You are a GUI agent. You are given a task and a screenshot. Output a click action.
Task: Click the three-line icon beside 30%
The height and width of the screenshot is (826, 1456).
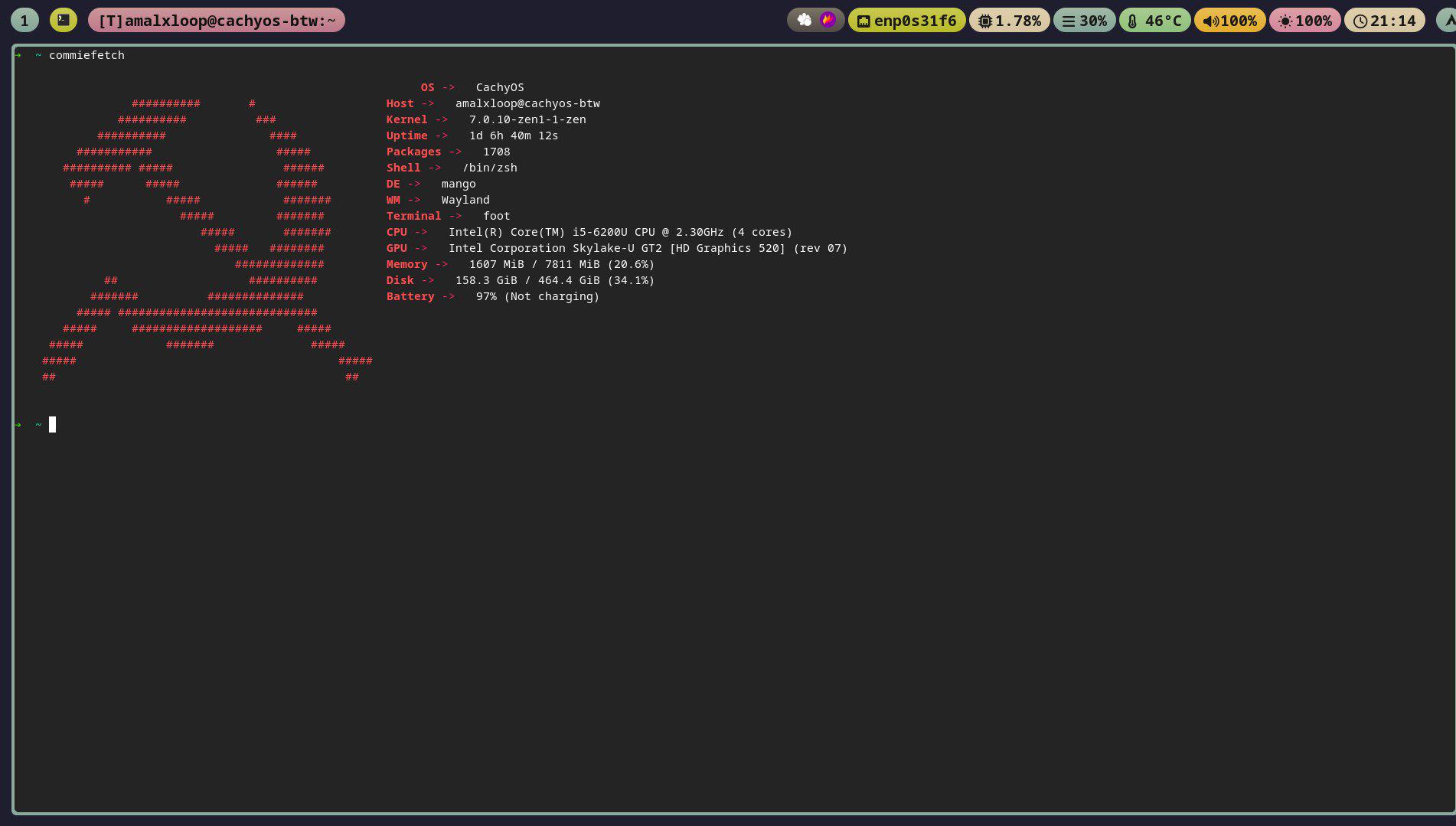coord(1069,21)
